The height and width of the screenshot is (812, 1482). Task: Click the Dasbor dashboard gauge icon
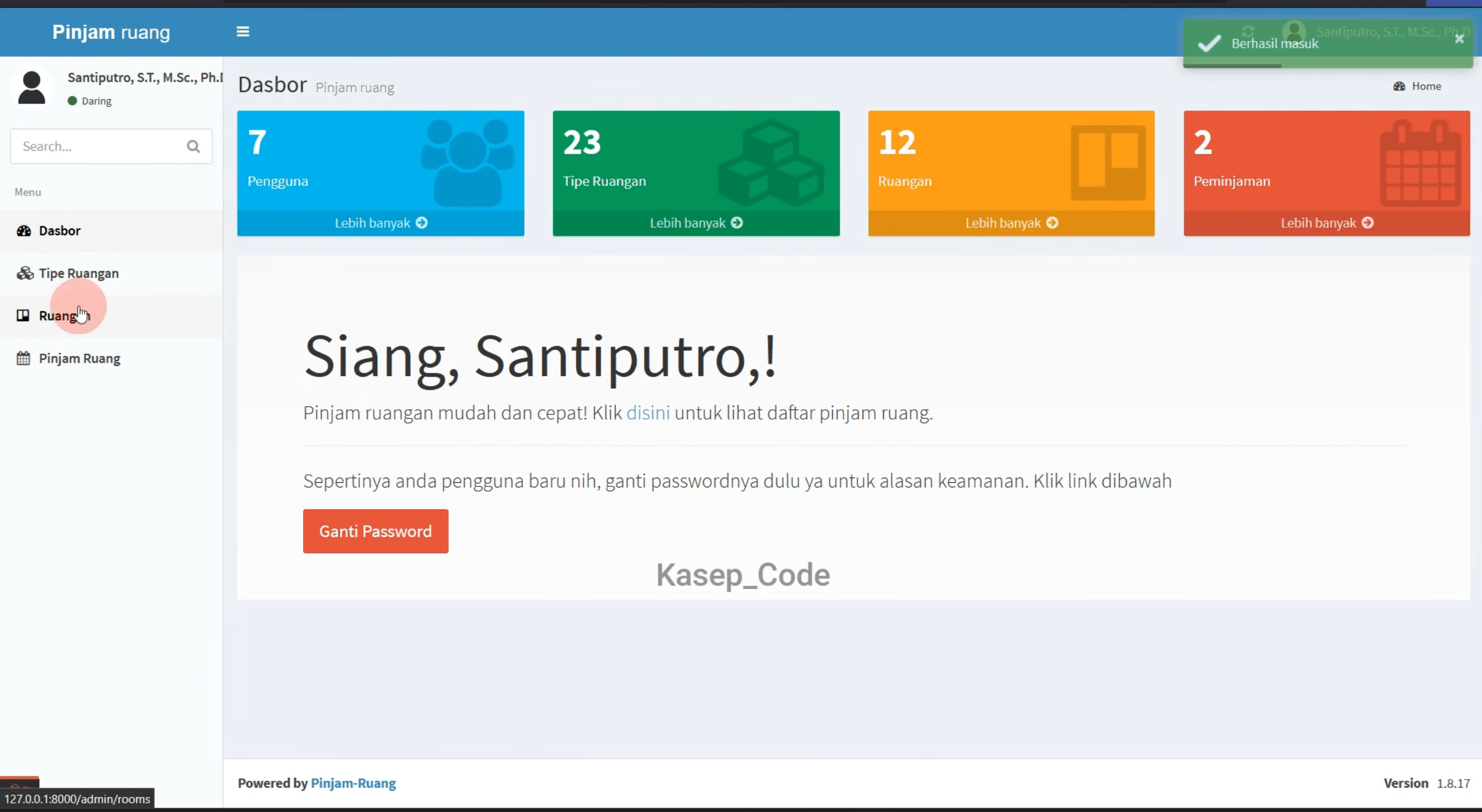24,231
